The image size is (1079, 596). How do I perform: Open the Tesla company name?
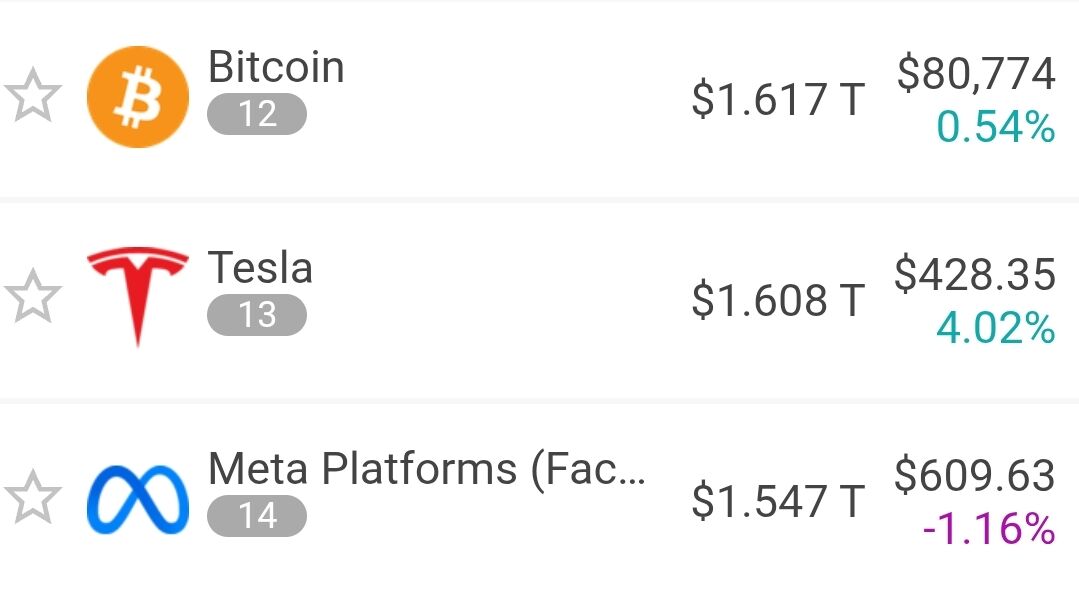tap(260, 268)
